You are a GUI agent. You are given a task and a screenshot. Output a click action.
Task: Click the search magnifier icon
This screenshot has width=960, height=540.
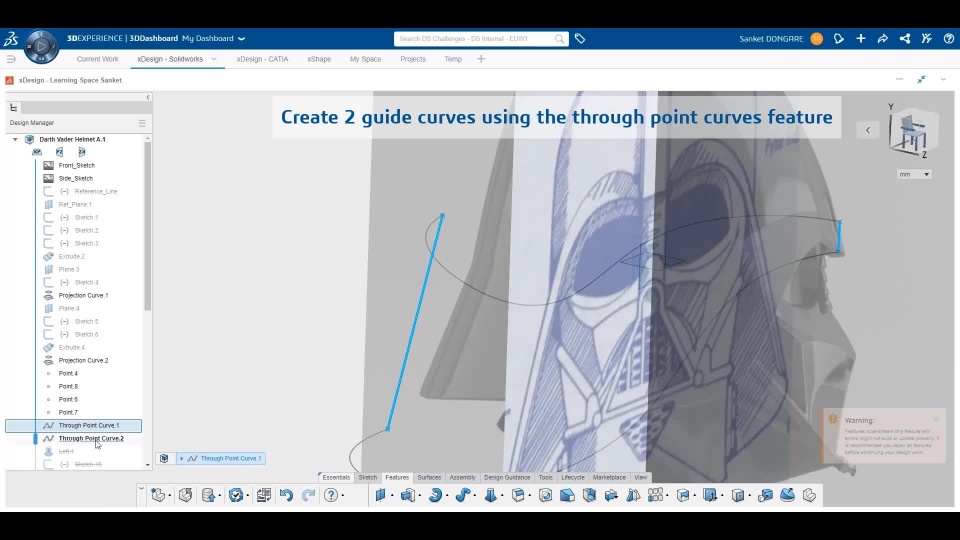click(x=560, y=39)
